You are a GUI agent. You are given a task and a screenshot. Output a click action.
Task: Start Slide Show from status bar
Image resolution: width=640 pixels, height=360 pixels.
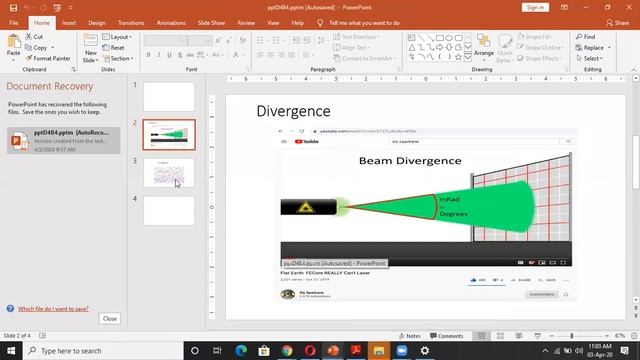538,336
